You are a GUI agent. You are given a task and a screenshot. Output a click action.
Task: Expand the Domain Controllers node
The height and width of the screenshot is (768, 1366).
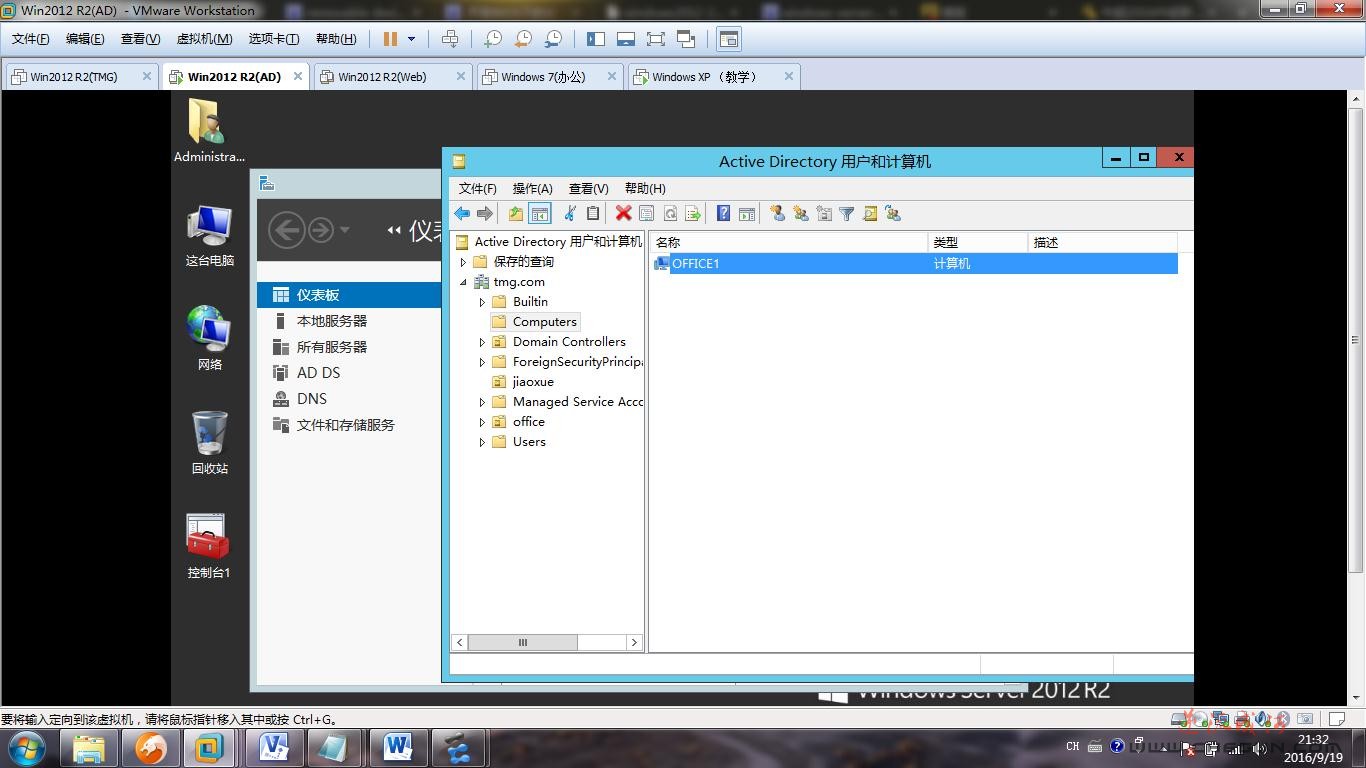coord(482,342)
